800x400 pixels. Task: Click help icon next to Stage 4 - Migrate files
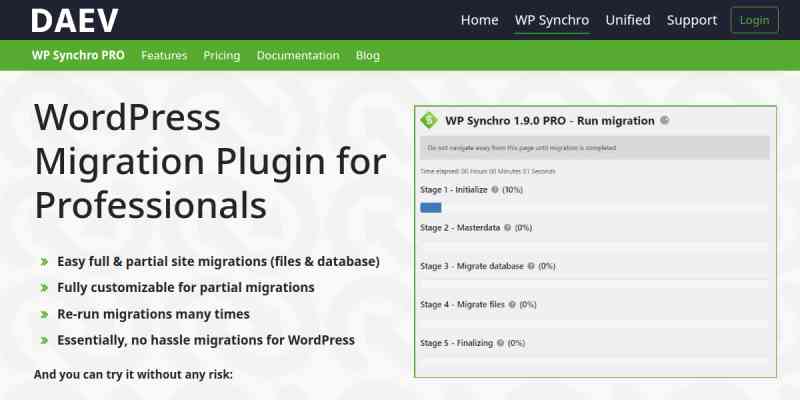512,305
